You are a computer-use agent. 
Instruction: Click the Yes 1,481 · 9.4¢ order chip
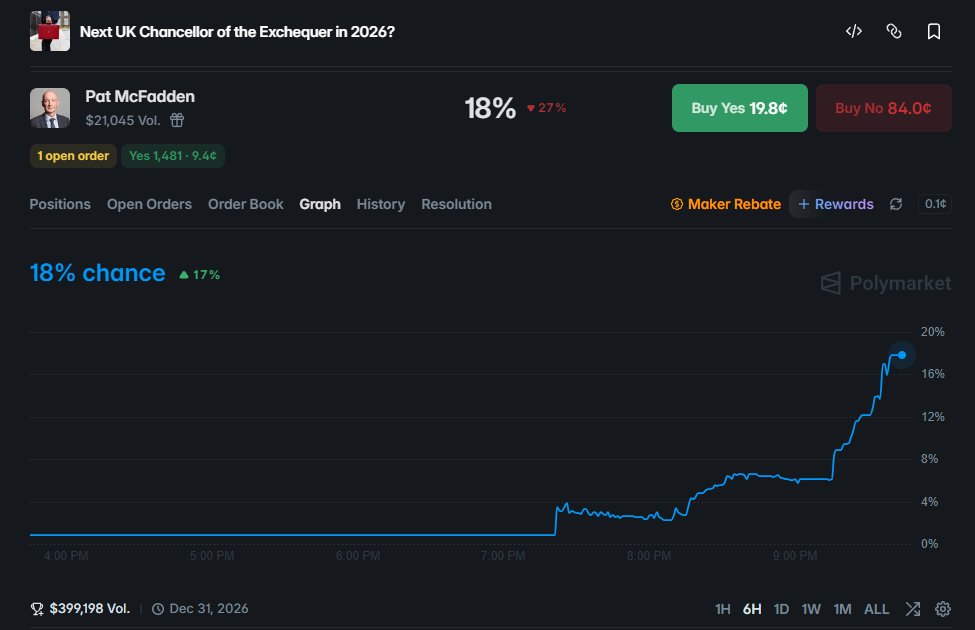point(173,156)
